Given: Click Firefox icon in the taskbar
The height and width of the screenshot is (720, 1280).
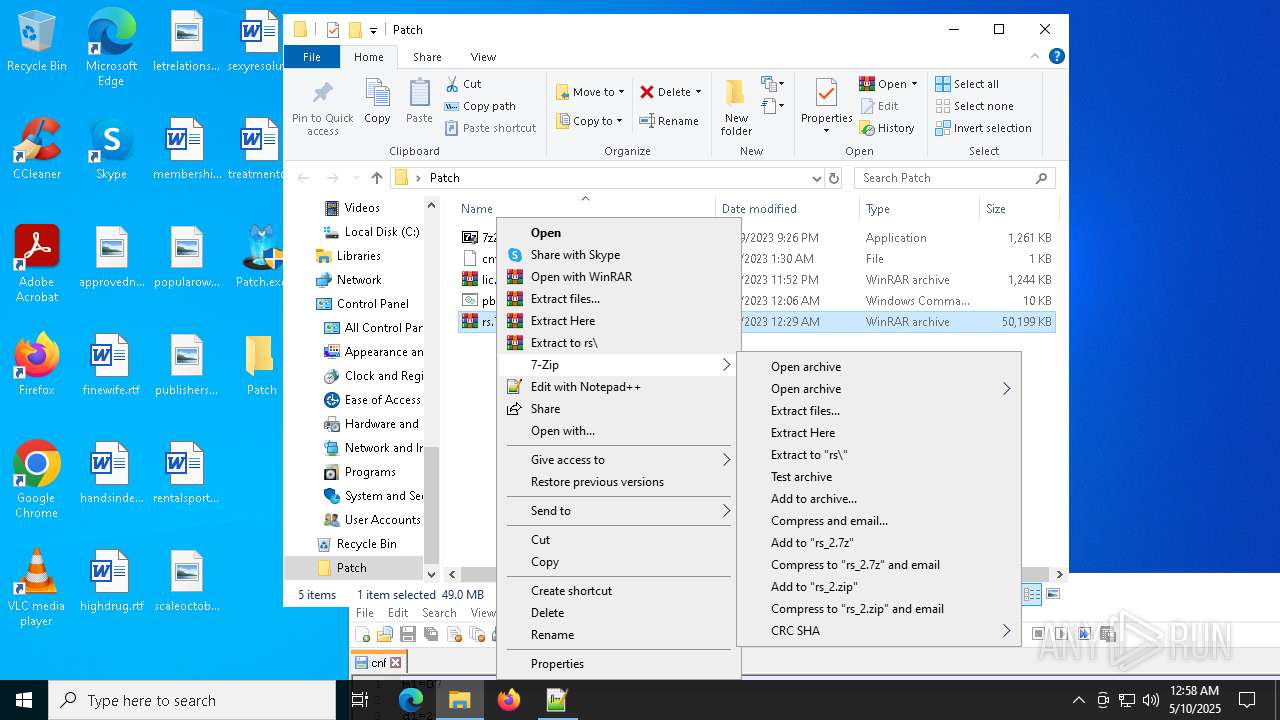Looking at the screenshot, I should tap(509, 700).
